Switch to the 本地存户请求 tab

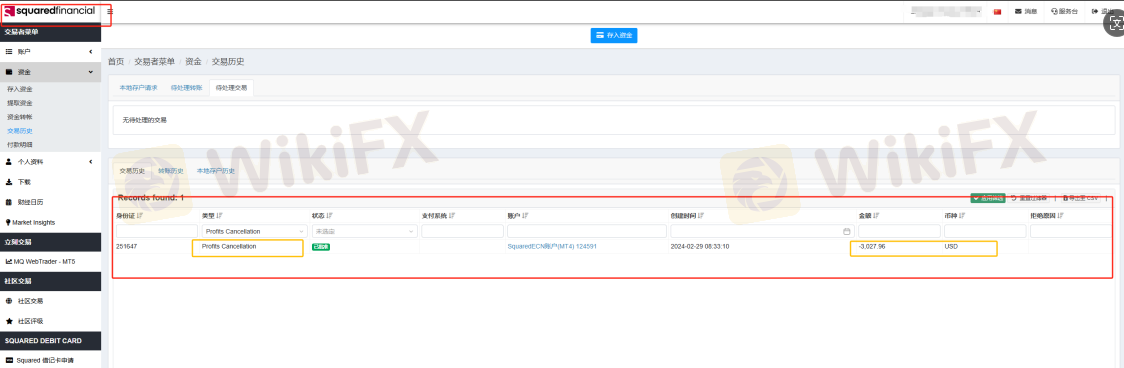138,88
